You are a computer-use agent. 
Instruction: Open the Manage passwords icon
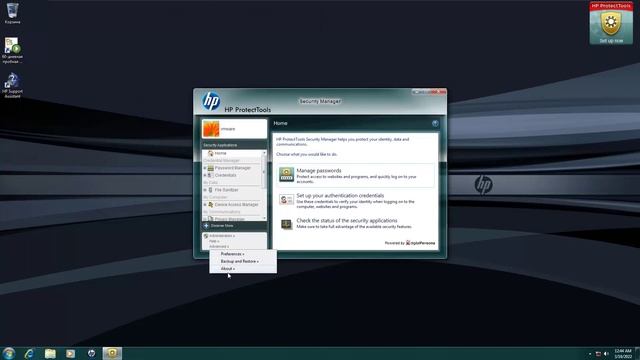pos(286,174)
